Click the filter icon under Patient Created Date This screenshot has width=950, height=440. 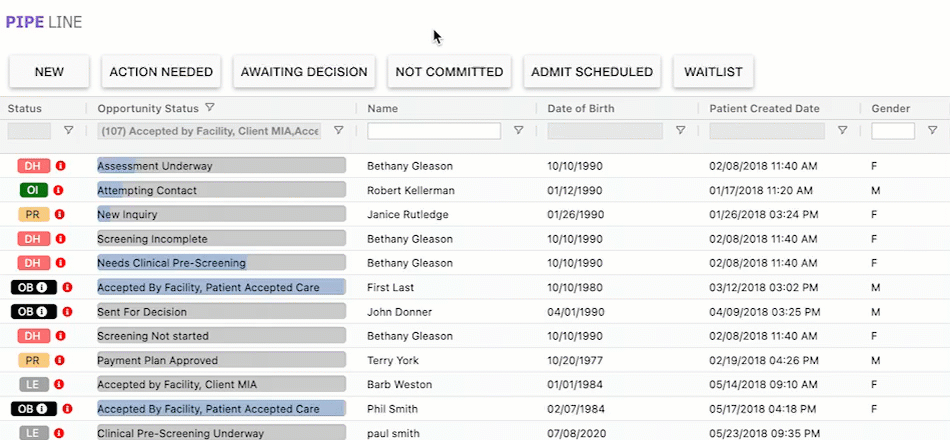click(842, 130)
